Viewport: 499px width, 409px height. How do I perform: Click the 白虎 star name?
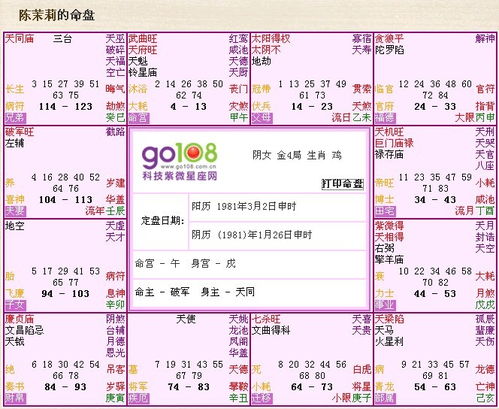coord(362,369)
